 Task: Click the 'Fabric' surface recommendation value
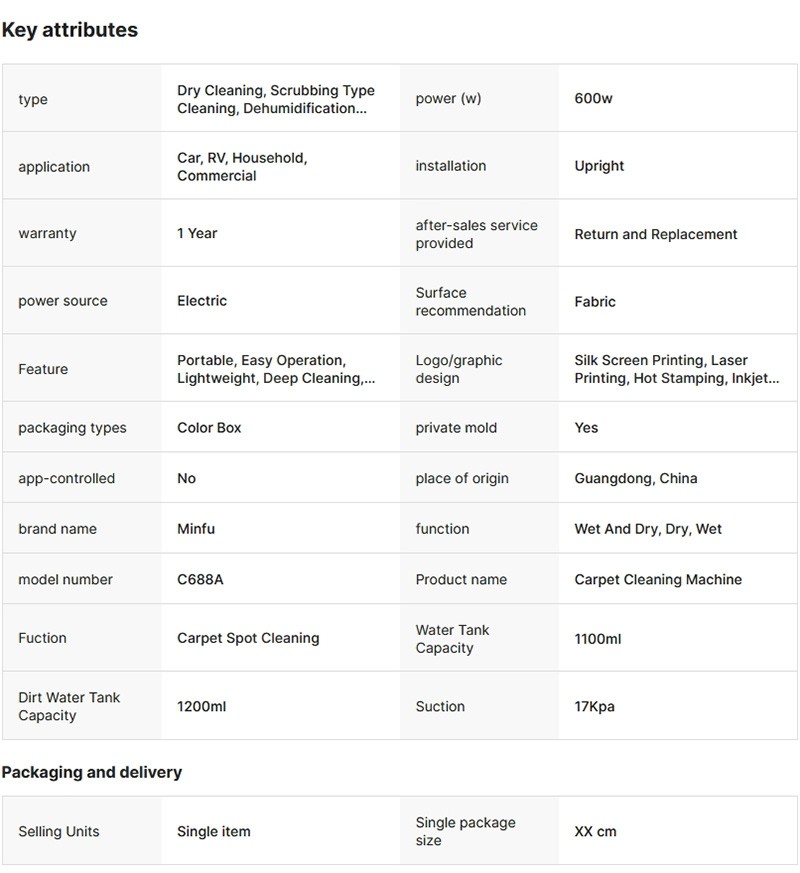(x=595, y=302)
